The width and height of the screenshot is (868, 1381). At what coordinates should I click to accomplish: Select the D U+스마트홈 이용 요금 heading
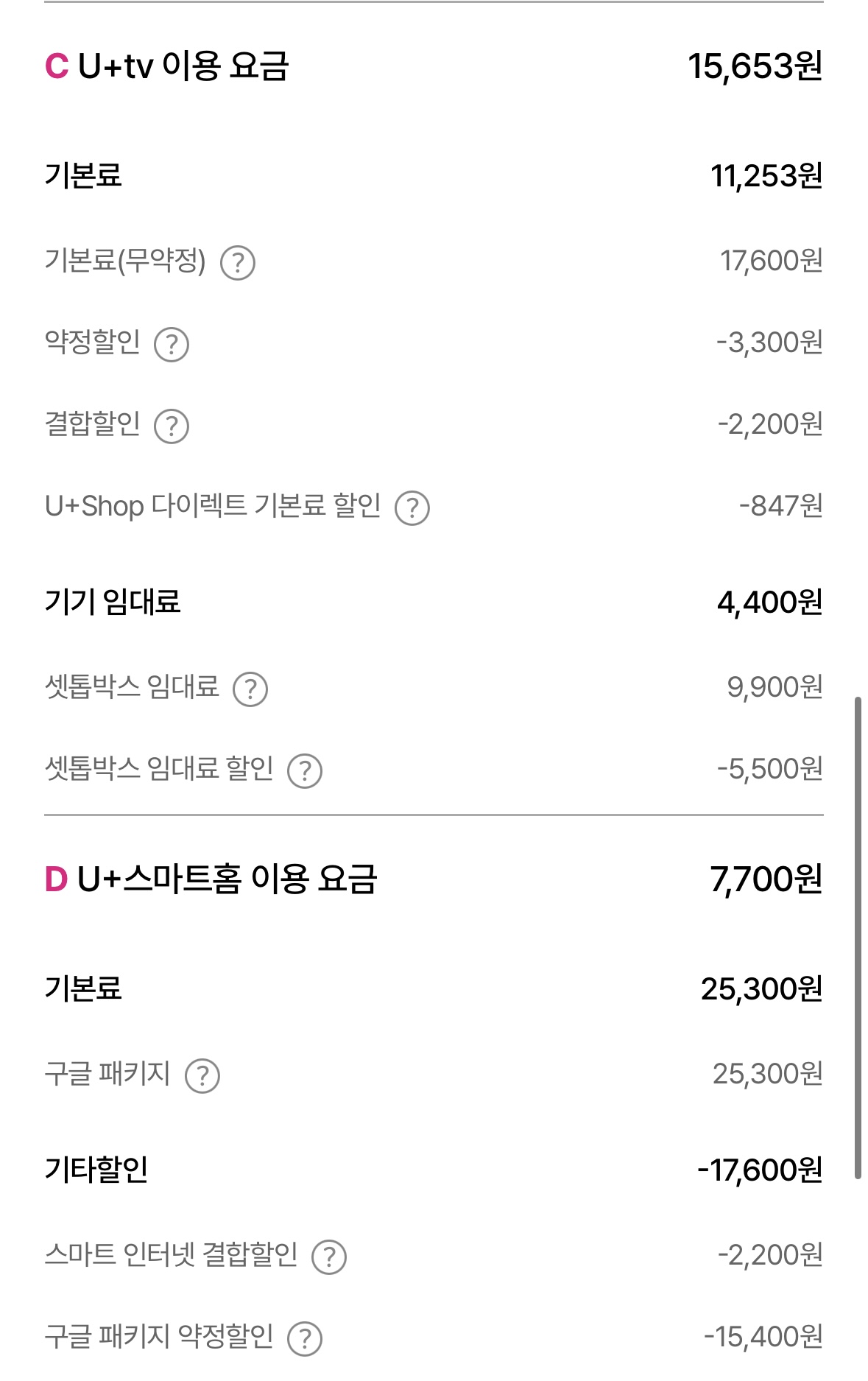click(211, 879)
